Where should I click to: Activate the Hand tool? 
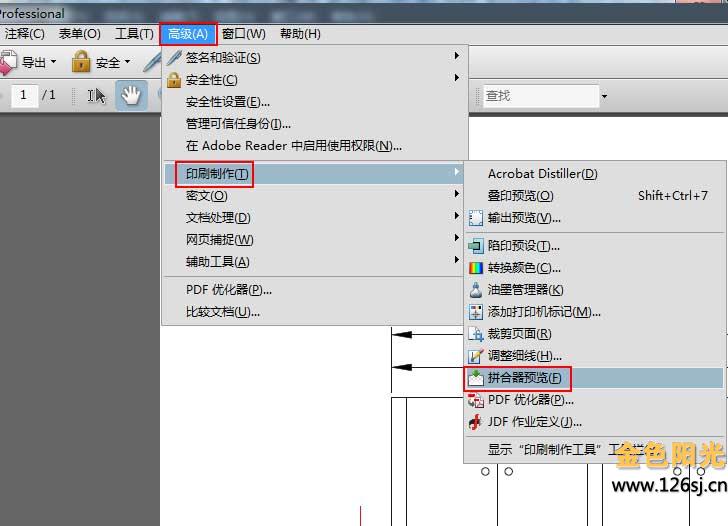tap(131, 96)
